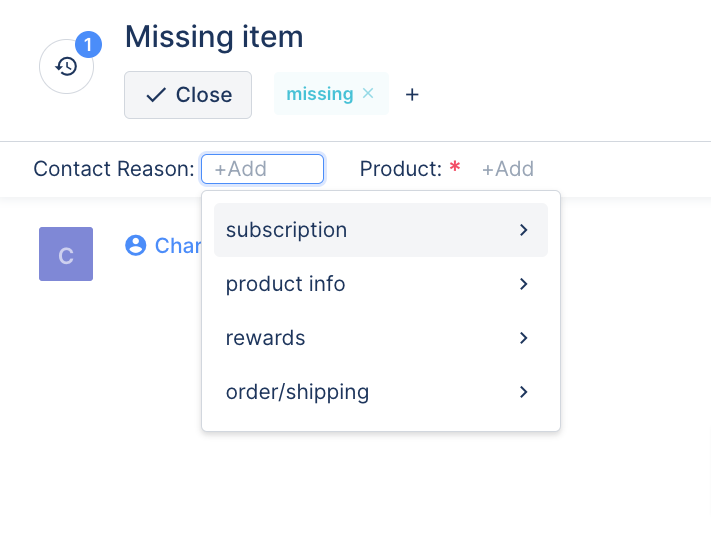Click the missing tag label
Viewport: 711px width, 542px height.
[x=320, y=94]
